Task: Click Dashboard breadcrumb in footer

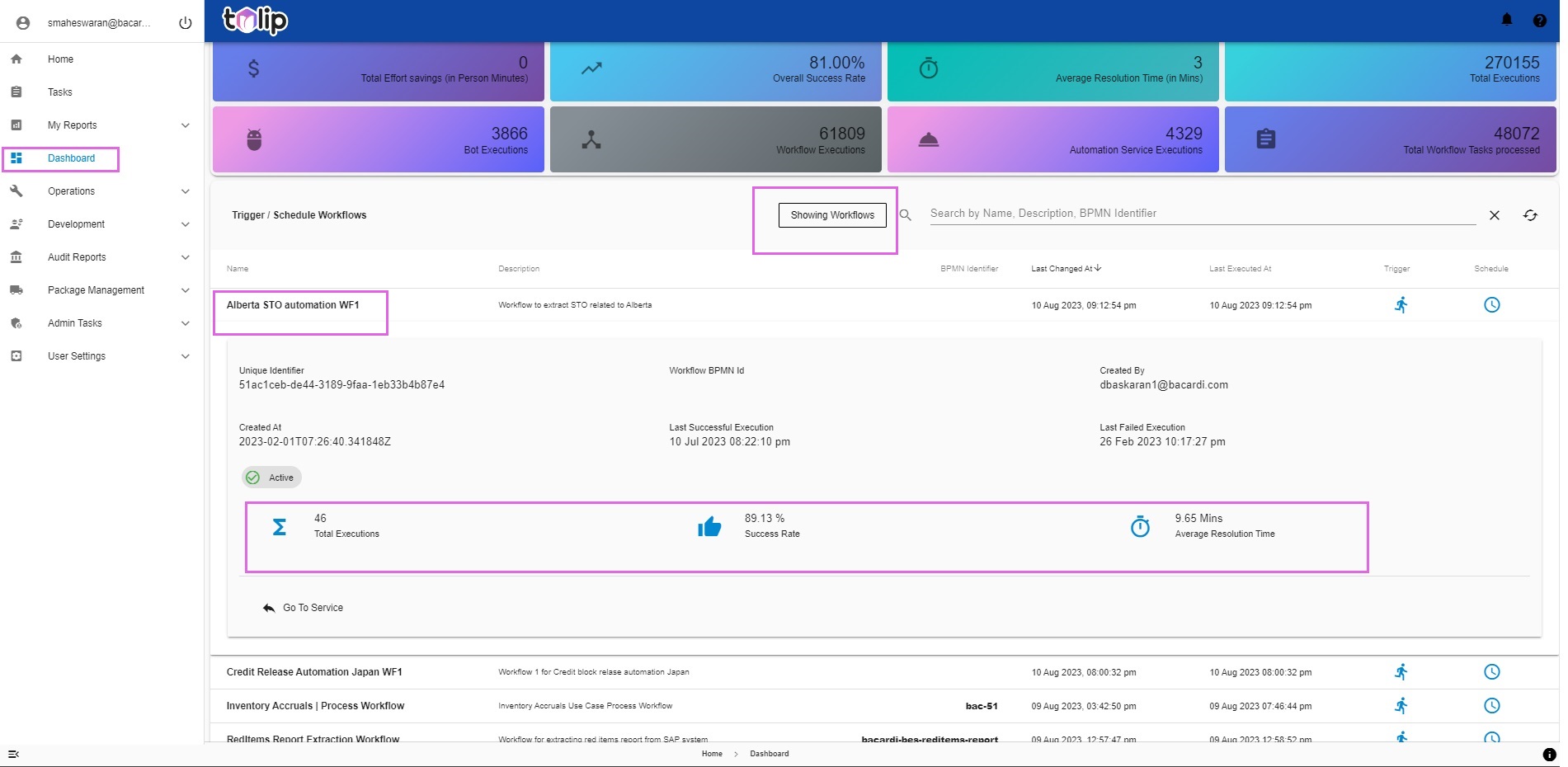Action: pos(769,754)
